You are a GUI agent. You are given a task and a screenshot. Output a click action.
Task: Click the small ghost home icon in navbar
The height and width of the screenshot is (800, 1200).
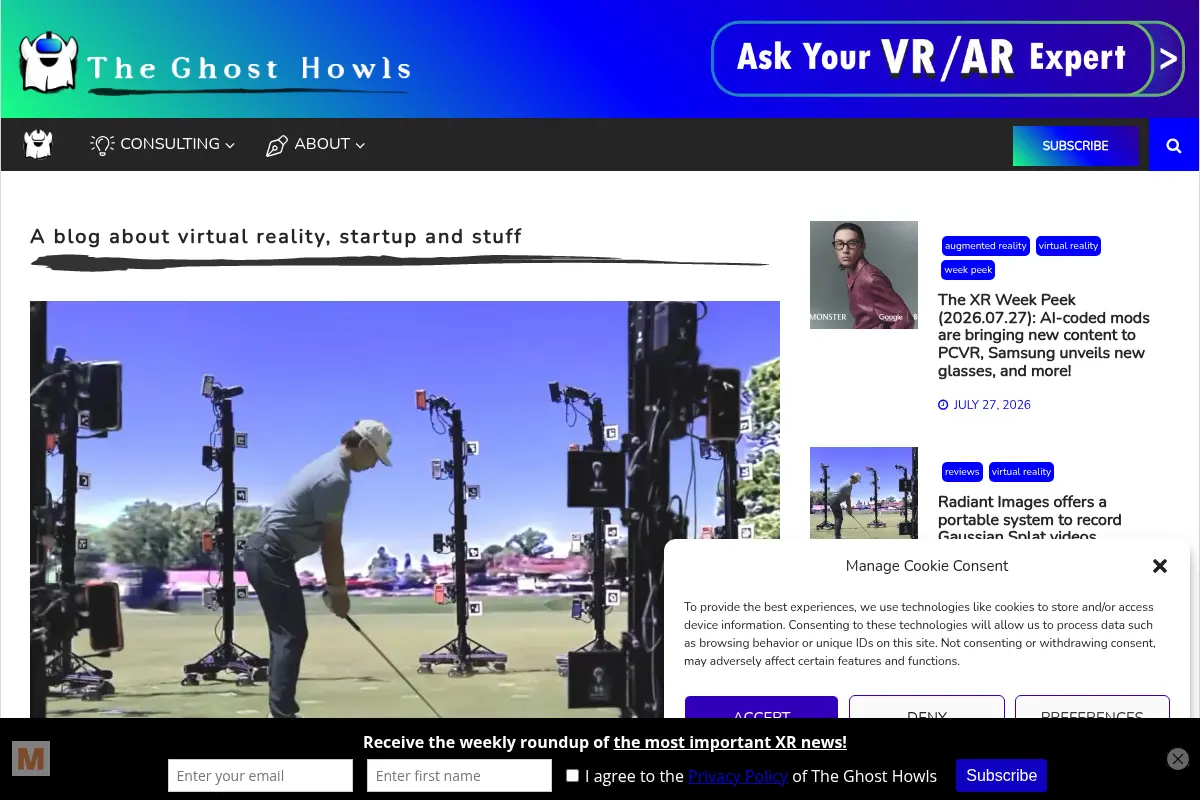pos(38,145)
